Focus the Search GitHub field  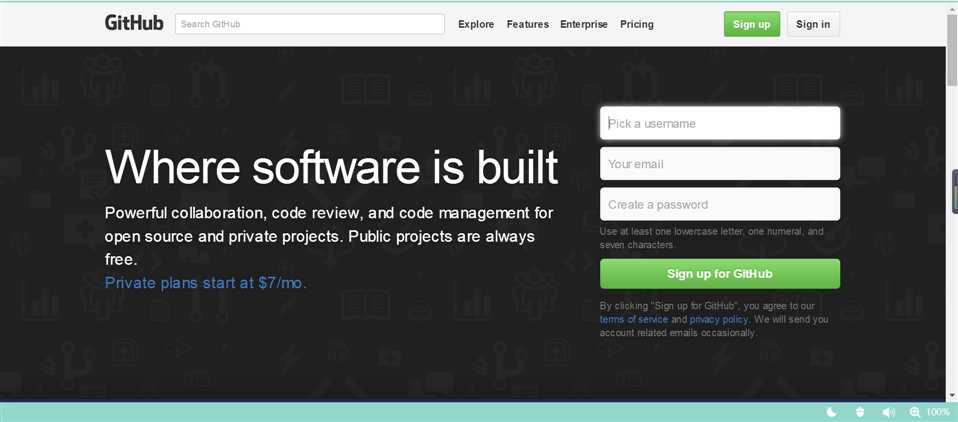[310, 24]
